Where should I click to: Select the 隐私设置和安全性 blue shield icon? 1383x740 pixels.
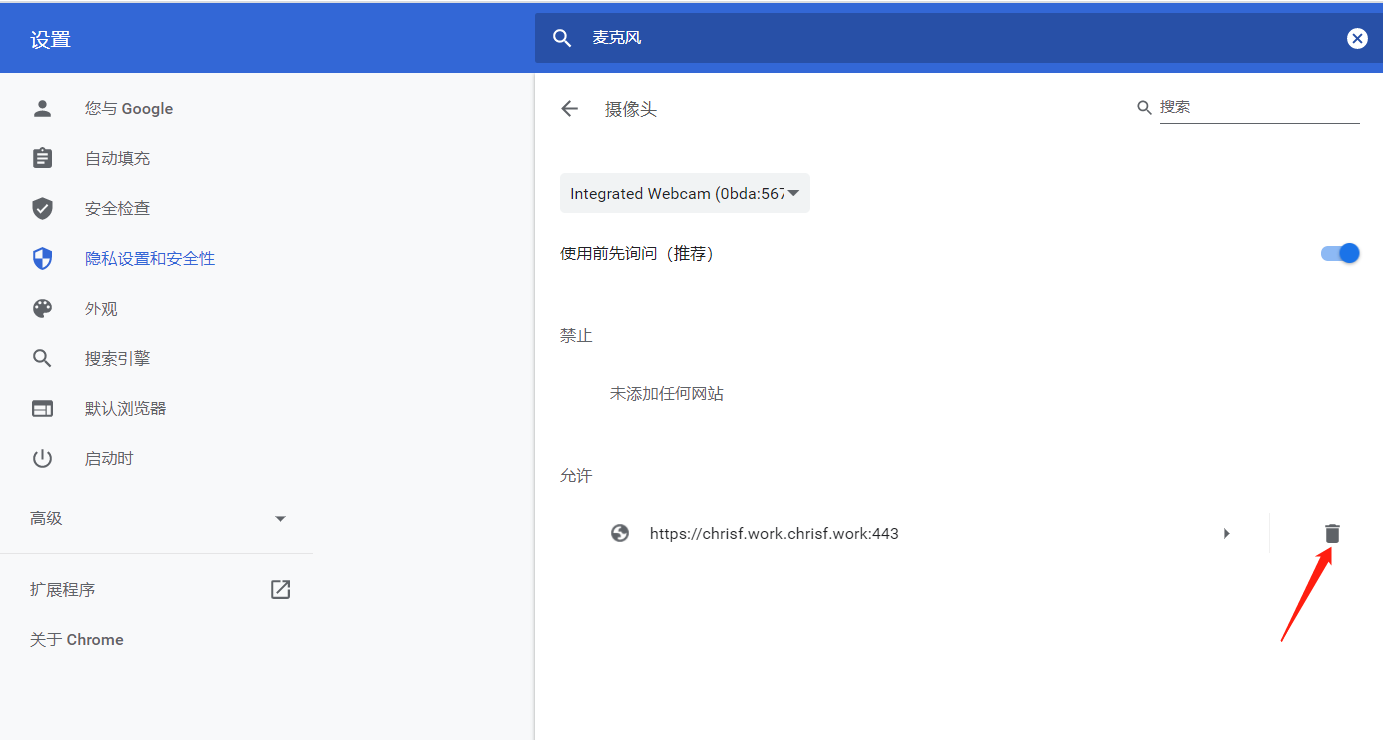click(x=42, y=258)
